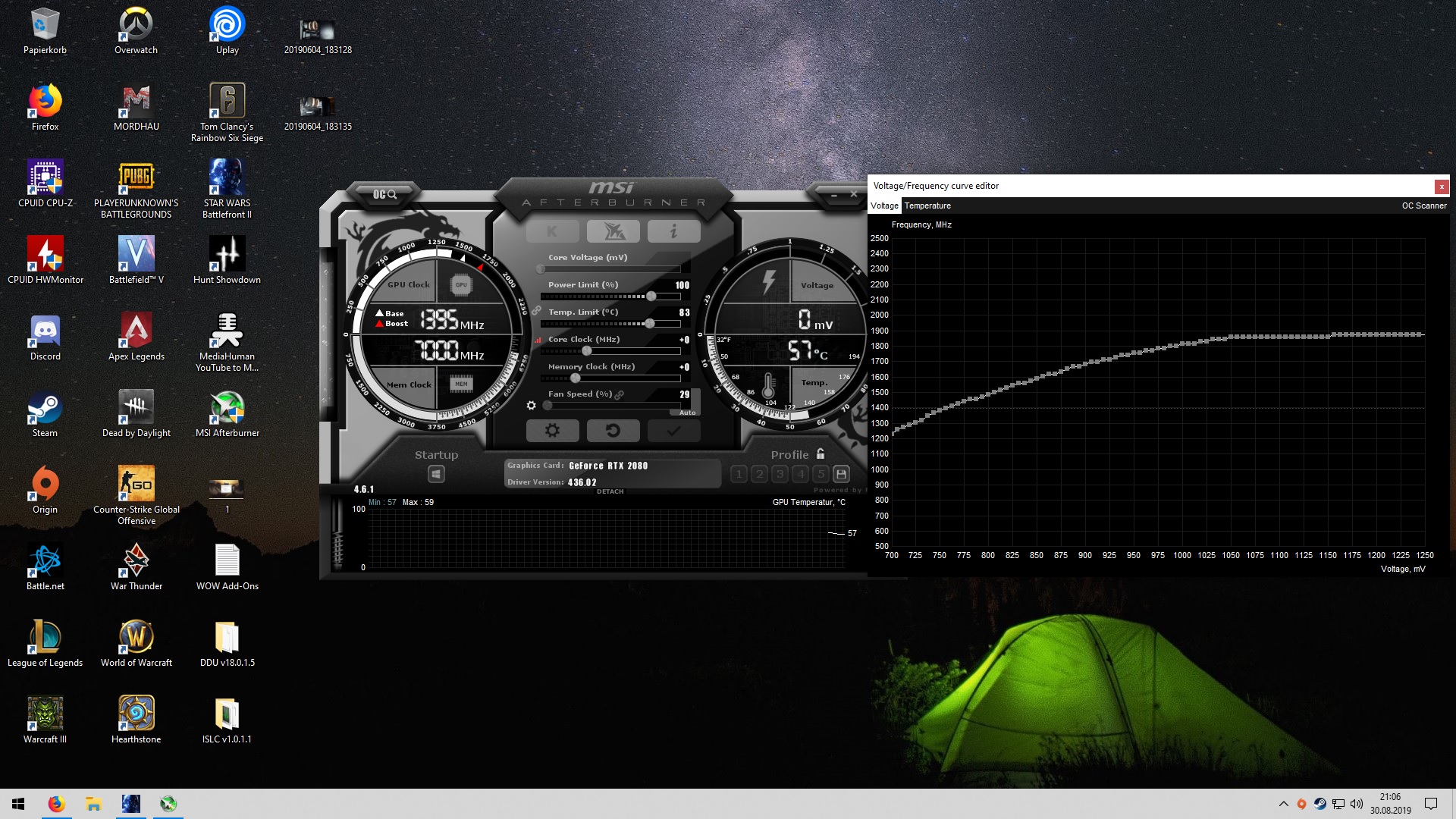Reset settings with the circular arrow button
Viewport: 1456px width, 819px height.
[613, 431]
